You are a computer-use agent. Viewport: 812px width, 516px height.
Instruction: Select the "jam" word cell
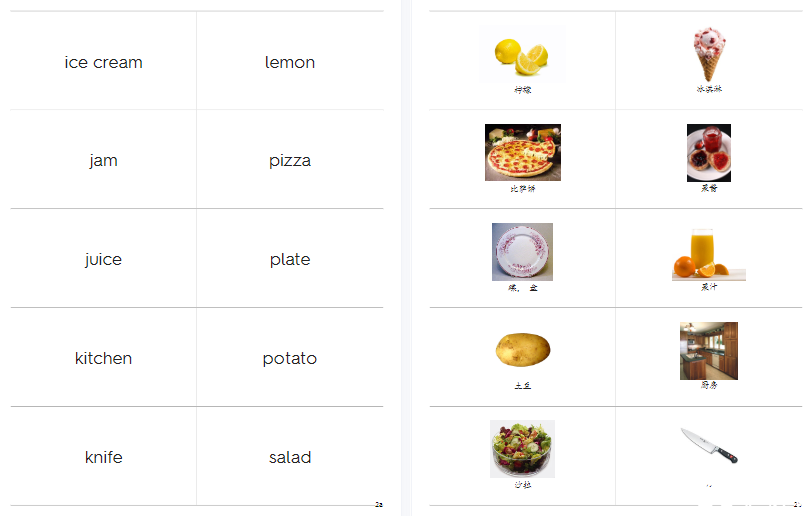104,159
